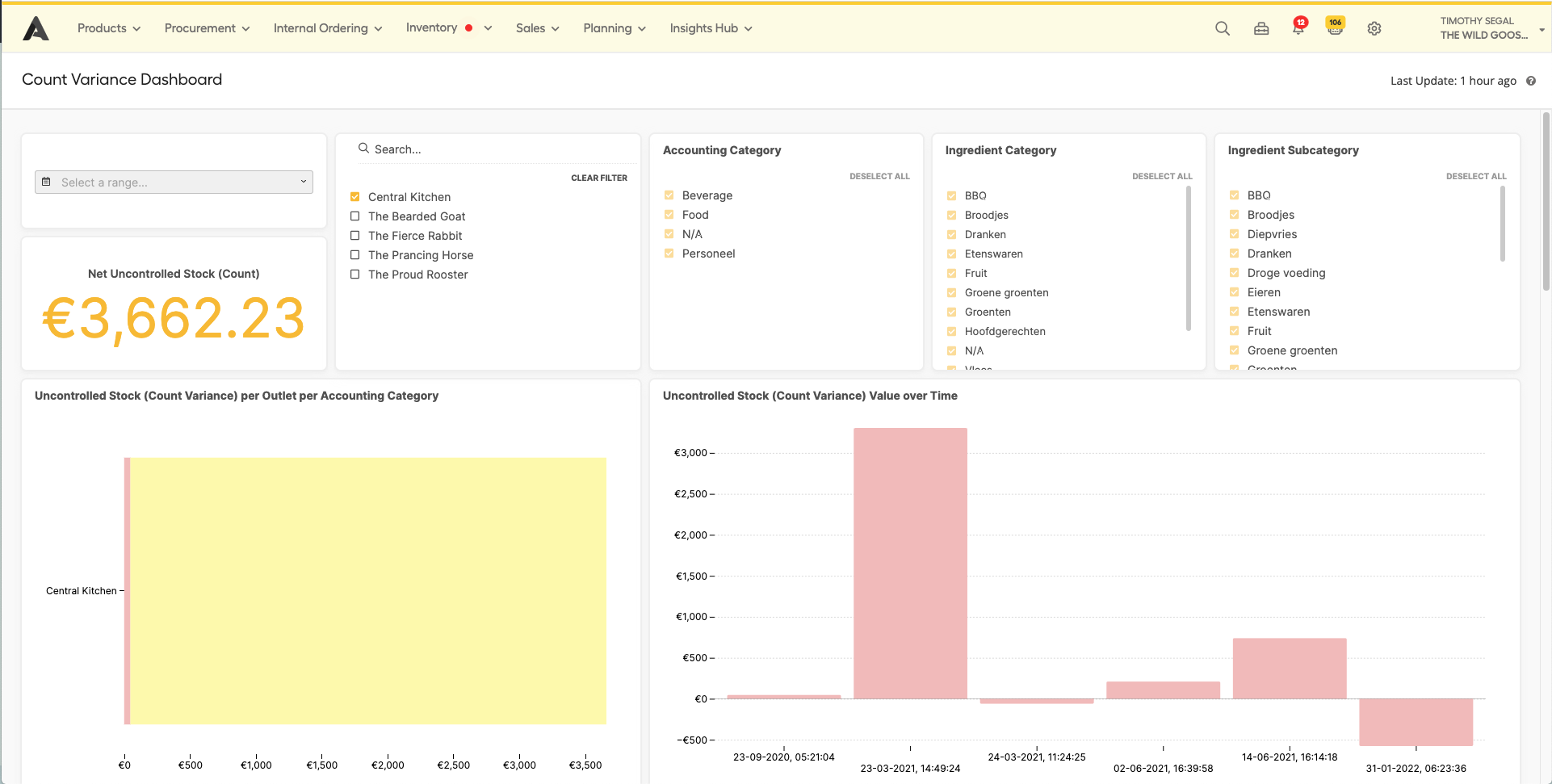The image size is (1552, 784).
Task: Expand the Inventory menu chevron
Action: tap(486, 27)
